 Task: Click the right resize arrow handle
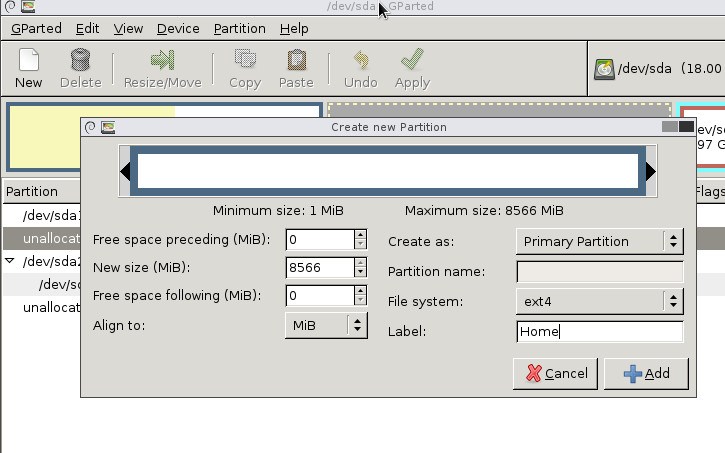pos(651,171)
